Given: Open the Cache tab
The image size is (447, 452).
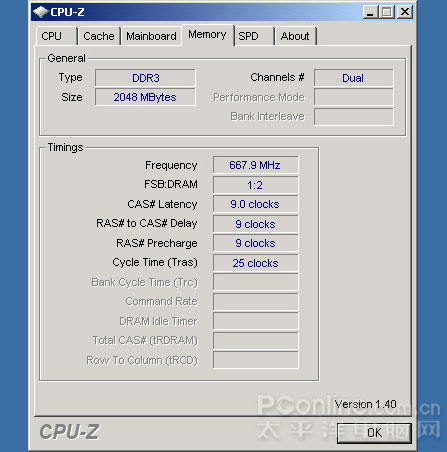Looking at the screenshot, I should (x=99, y=36).
